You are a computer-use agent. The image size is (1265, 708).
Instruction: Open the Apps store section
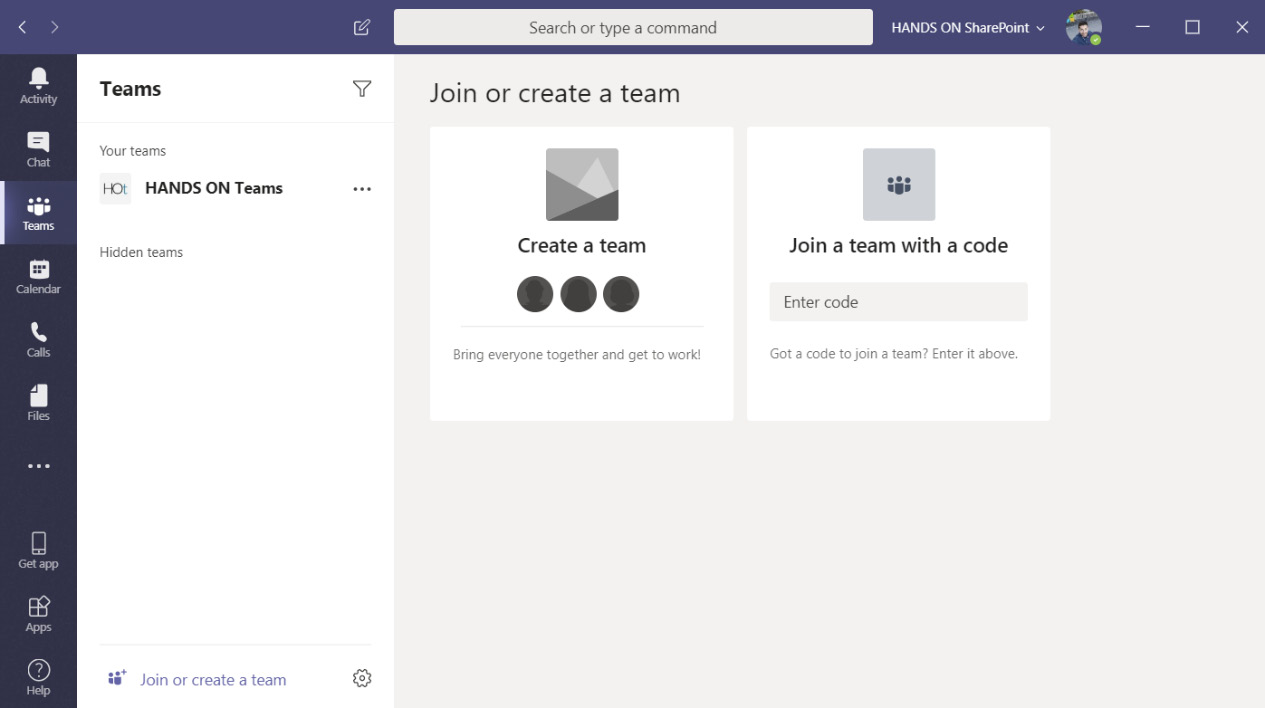tap(38, 612)
